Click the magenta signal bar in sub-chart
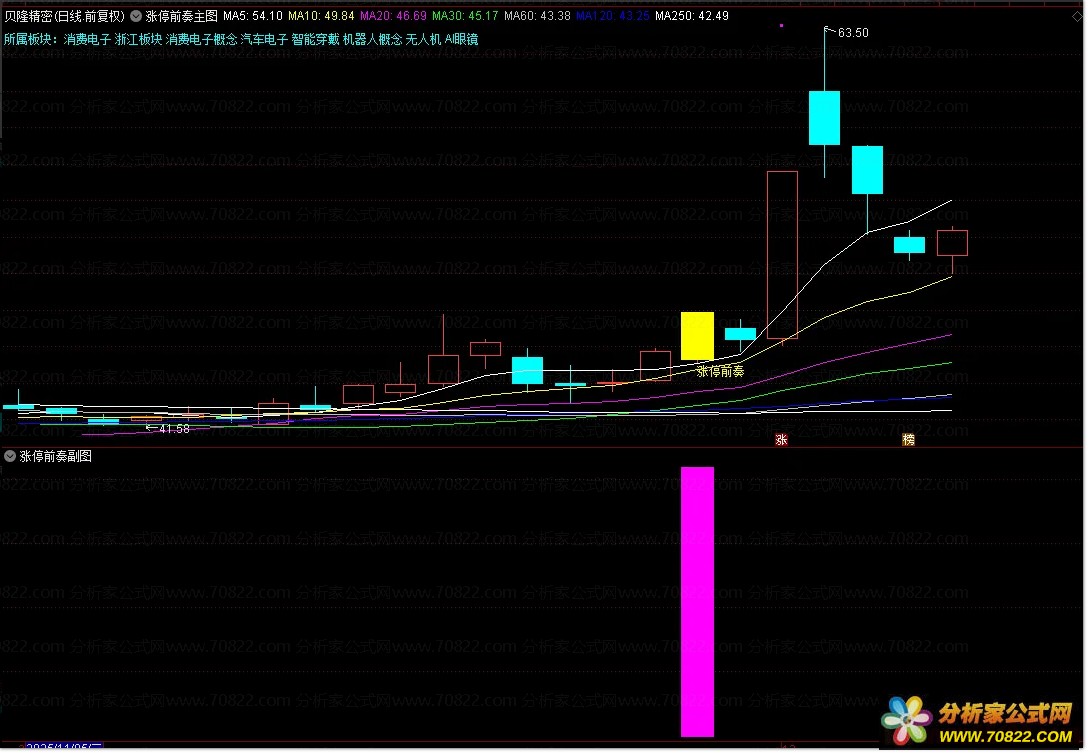Image resolution: width=1089 pixels, height=753 pixels. click(697, 602)
